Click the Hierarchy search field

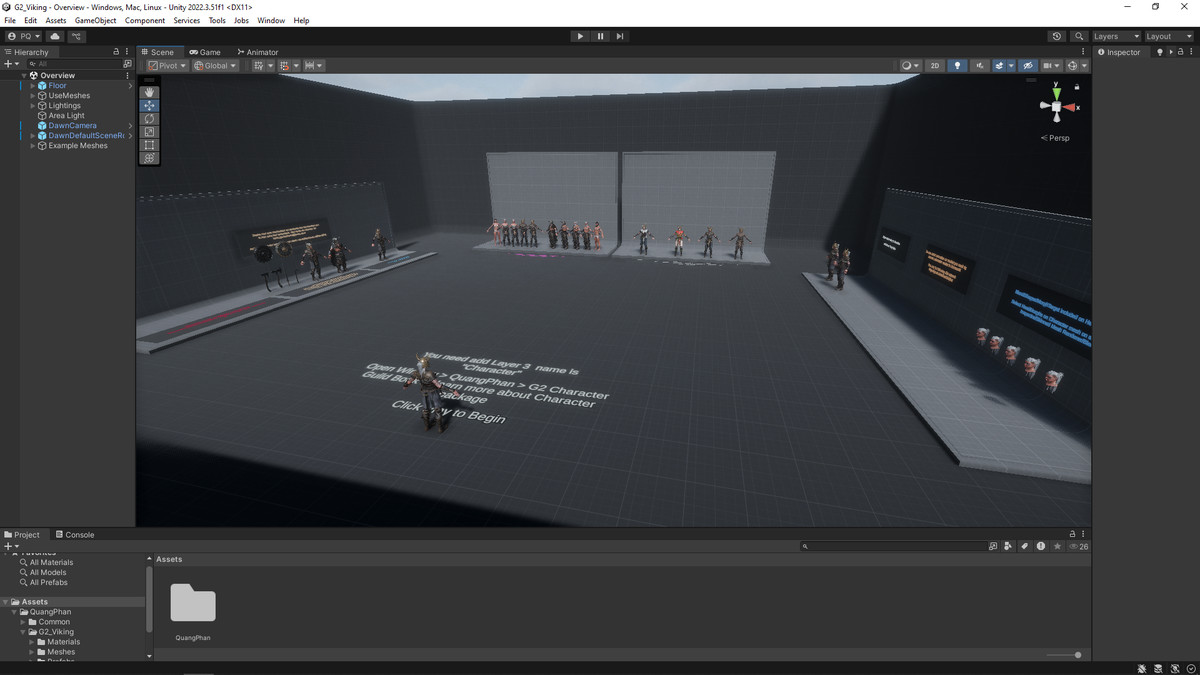tap(74, 63)
